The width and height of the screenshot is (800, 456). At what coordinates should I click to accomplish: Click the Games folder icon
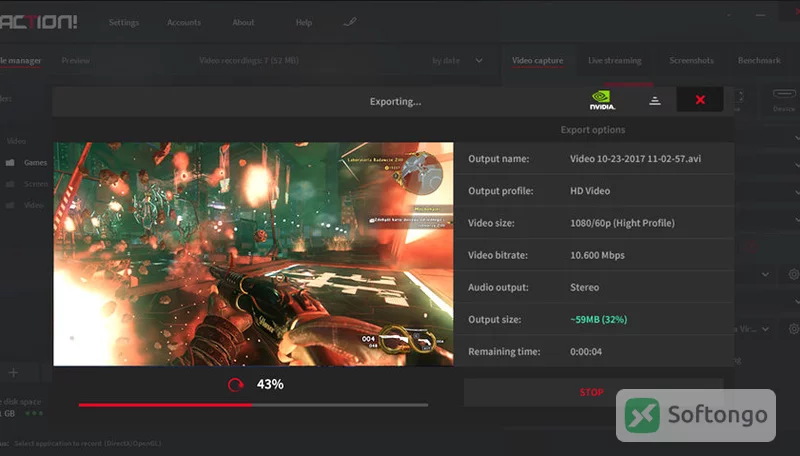click(x=10, y=163)
